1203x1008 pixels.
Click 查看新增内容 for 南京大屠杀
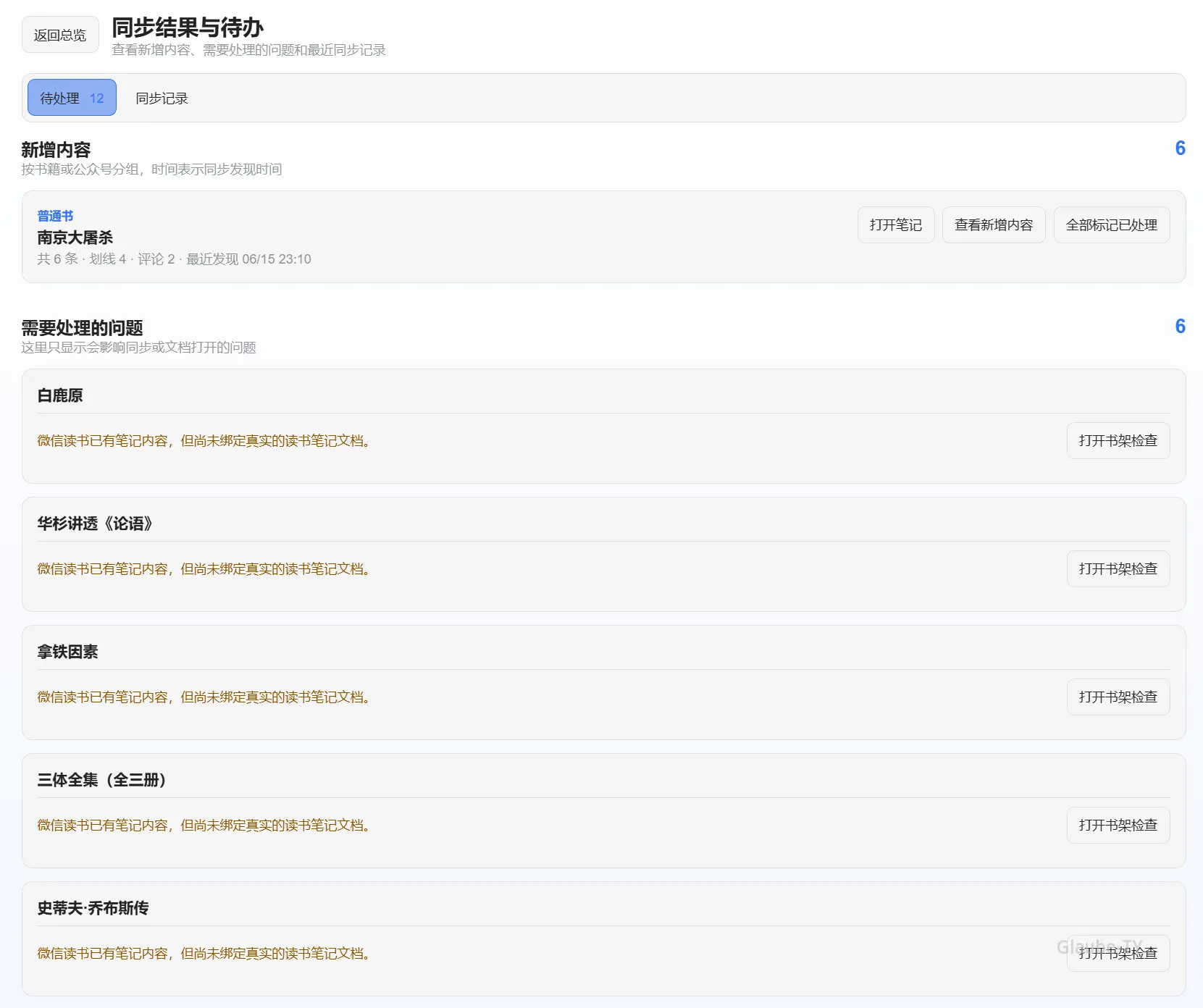994,224
